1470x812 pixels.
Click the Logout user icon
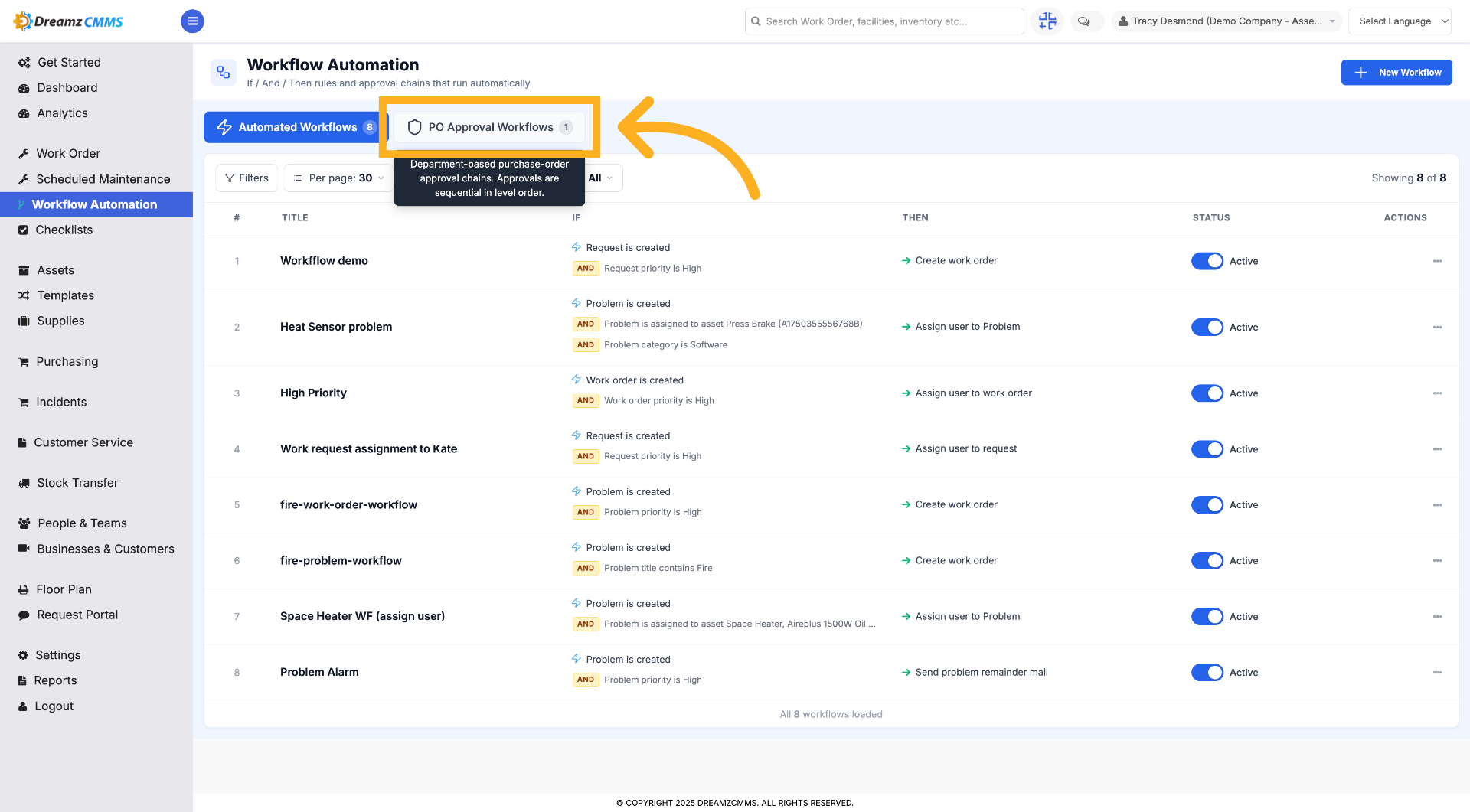(x=23, y=706)
